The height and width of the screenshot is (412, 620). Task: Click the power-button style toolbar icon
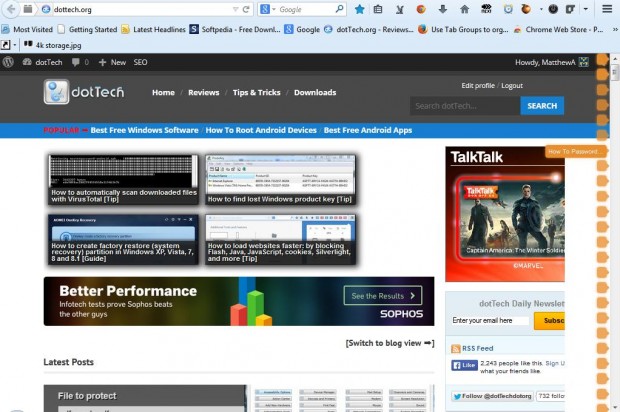pos(553,9)
